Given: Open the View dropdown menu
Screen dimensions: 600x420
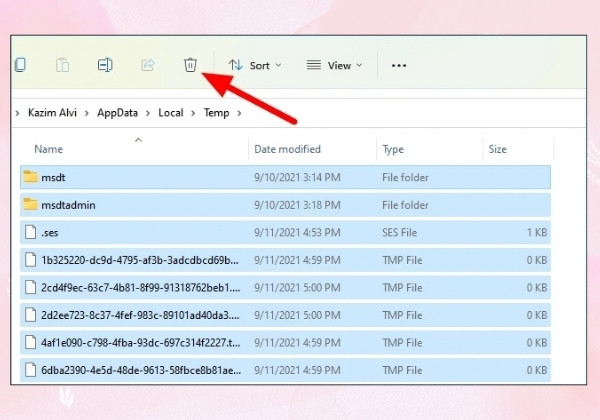Looking at the screenshot, I should pyautogui.click(x=334, y=65).
